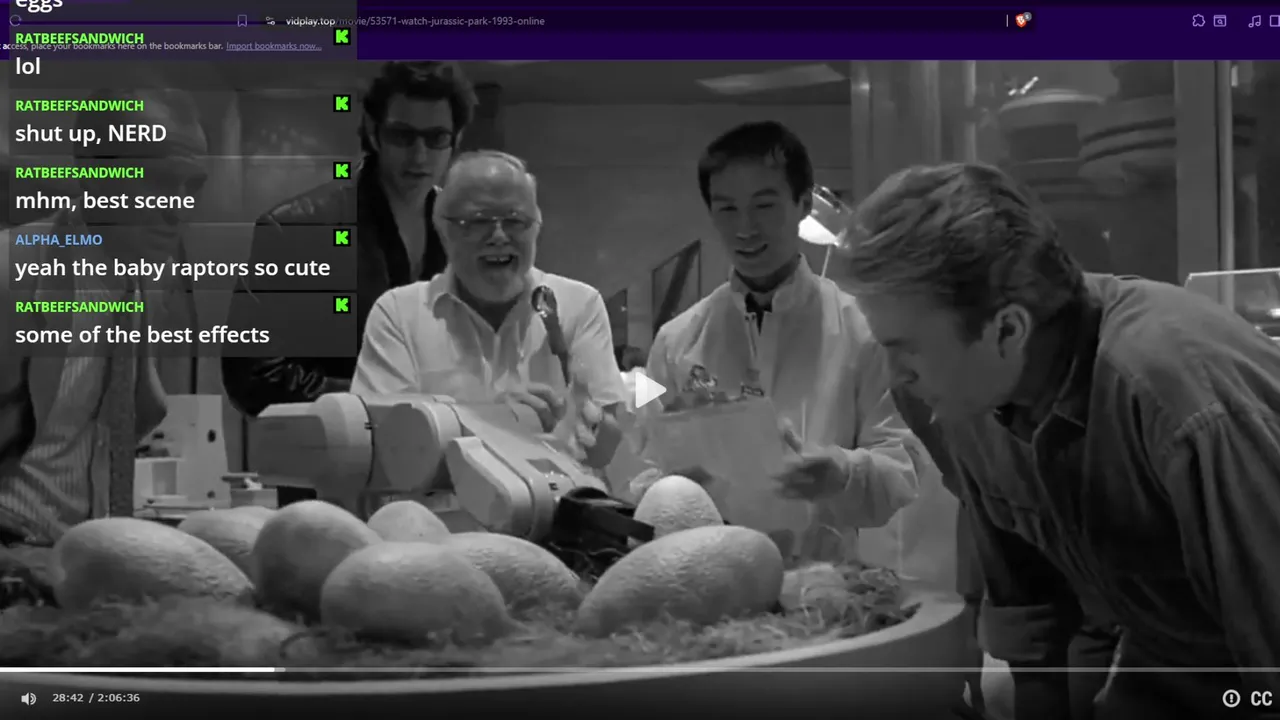
Task: Open the browser extensions puzzle icon
Action: click(1198, 21)
